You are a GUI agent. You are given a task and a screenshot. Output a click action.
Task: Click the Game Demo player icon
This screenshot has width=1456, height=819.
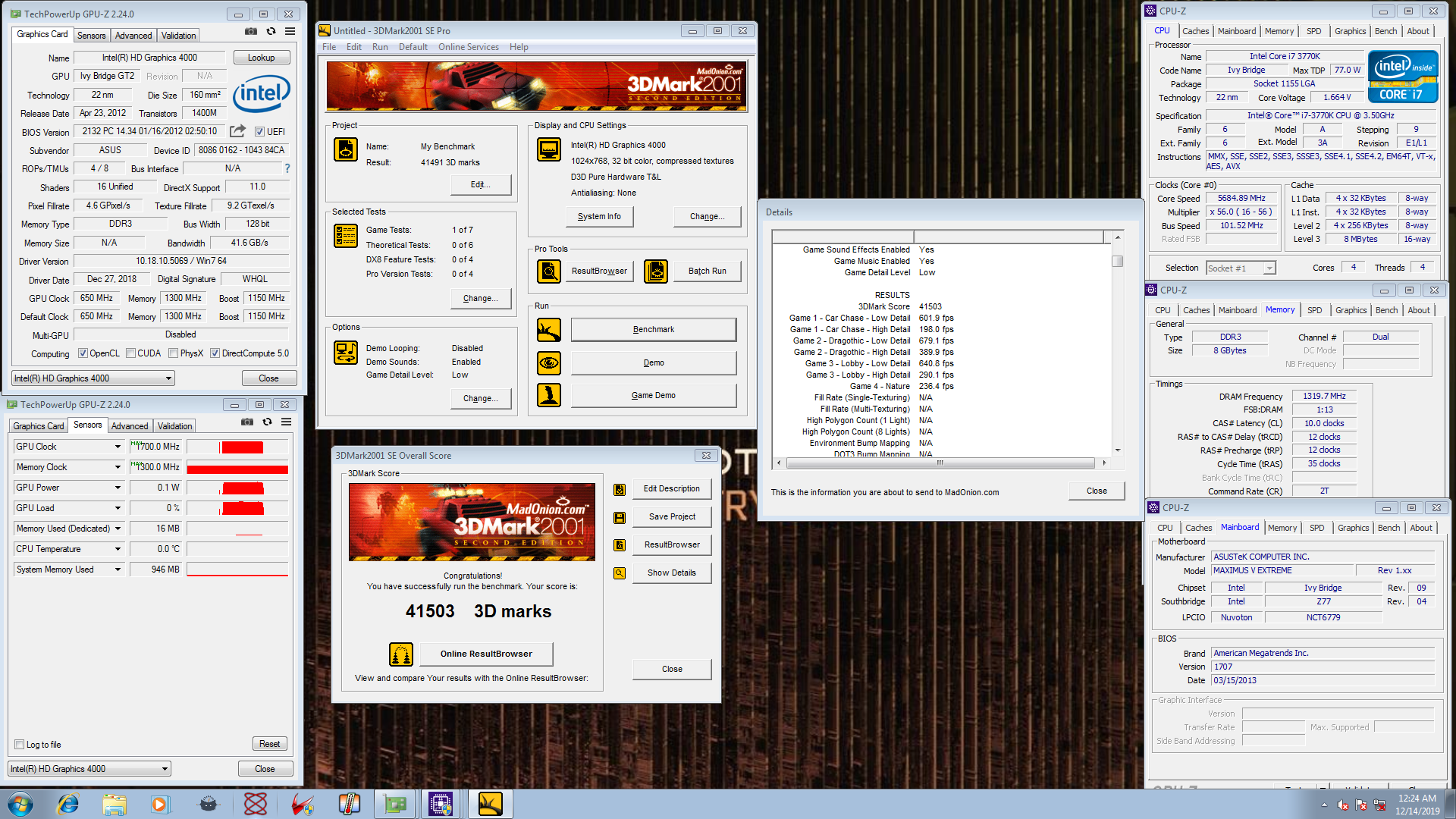(549, 395)
